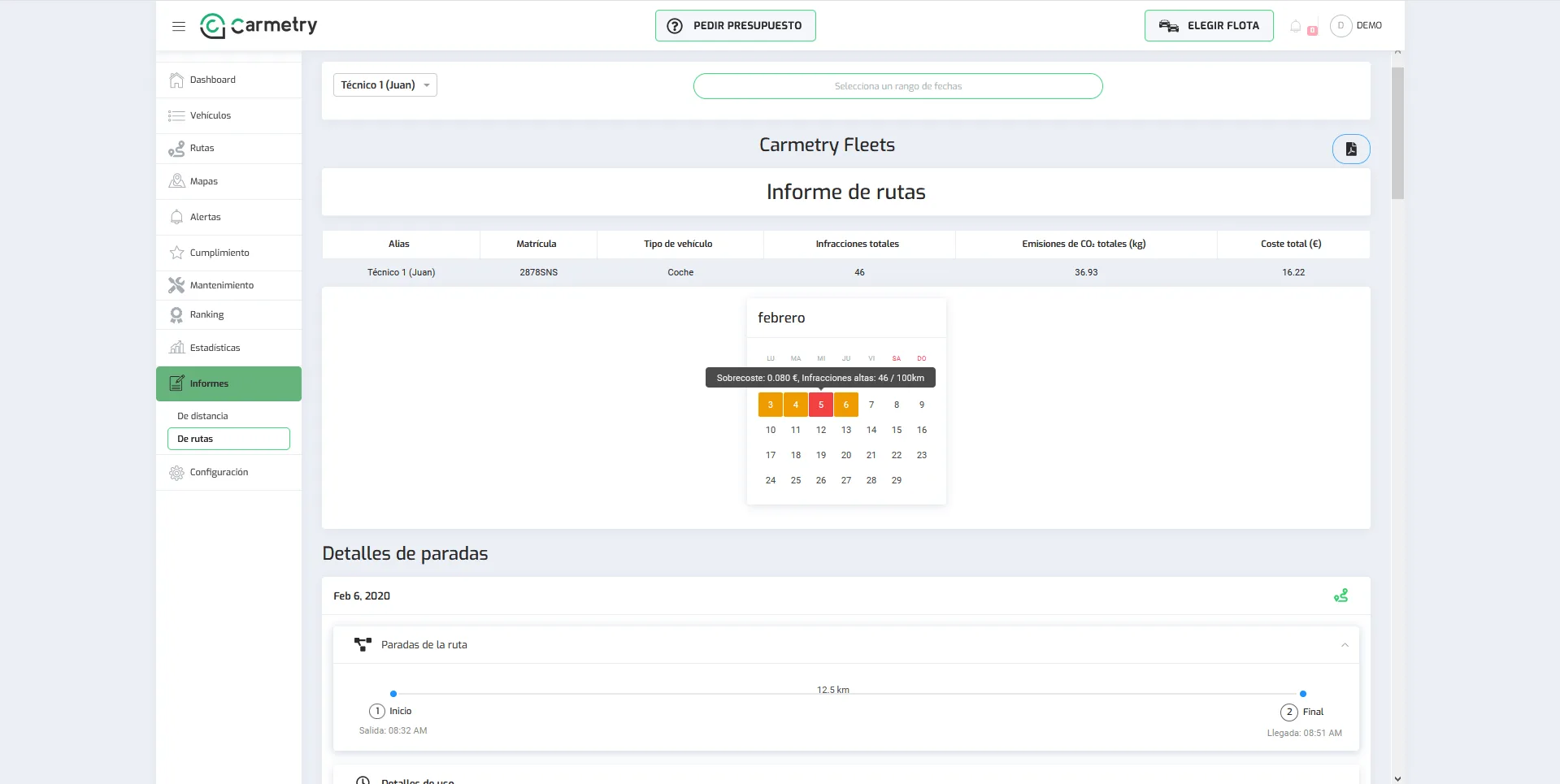Image resolution: width=1560 pixels, height=784 pixels.
Task: Select the De distancia report
Action: (202, 416)
